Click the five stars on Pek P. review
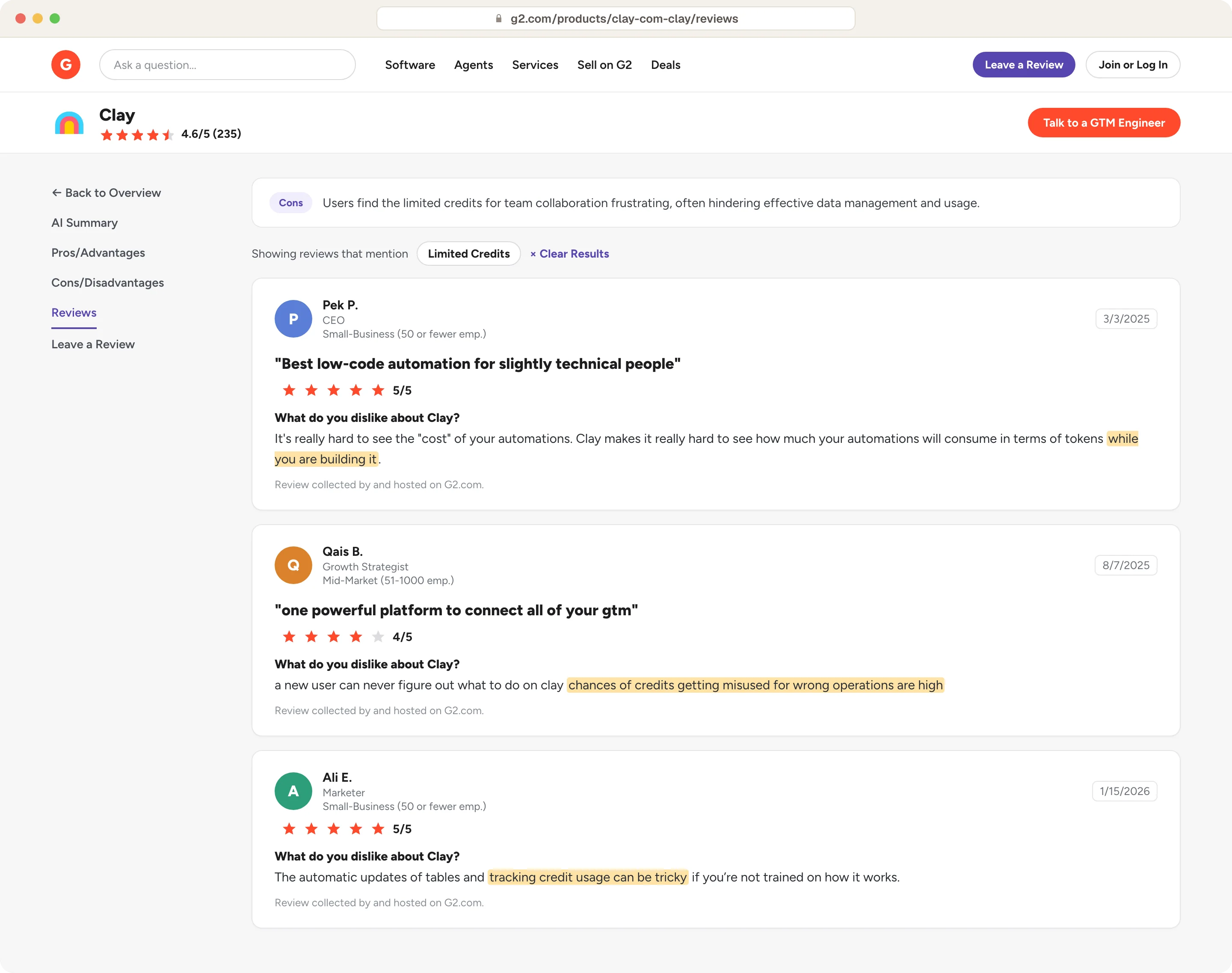The height and width of the screenshot is (973, 1232). click(x=333, y=390)
